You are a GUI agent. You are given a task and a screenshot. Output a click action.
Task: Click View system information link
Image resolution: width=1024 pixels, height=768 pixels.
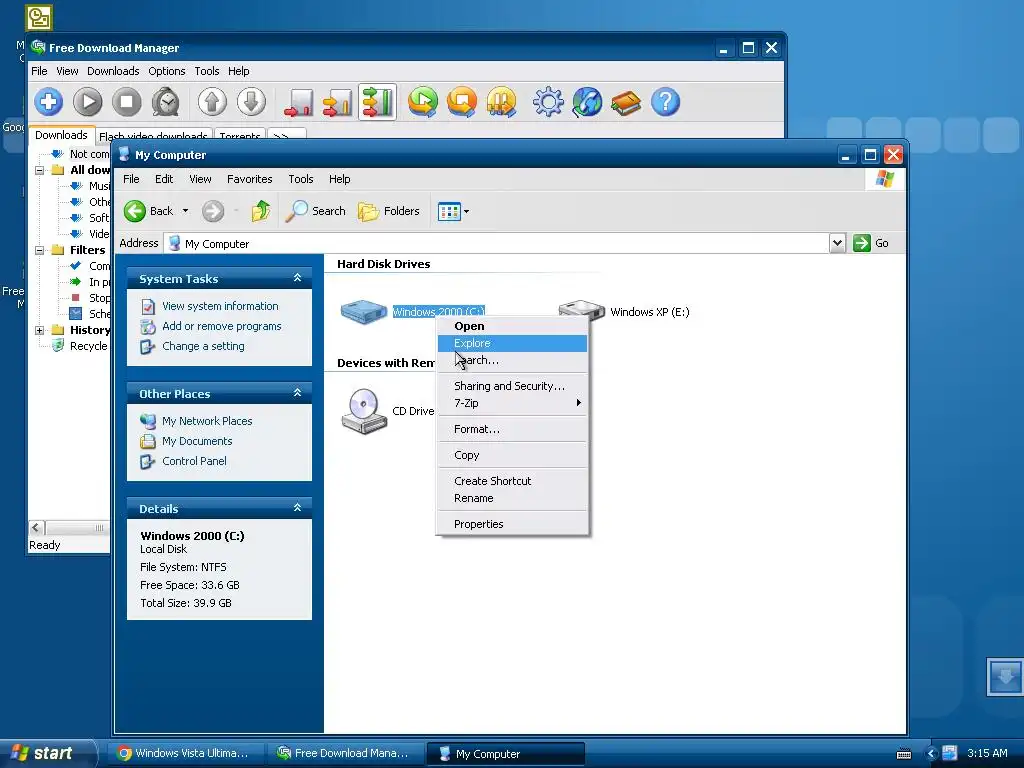(220, 306)
